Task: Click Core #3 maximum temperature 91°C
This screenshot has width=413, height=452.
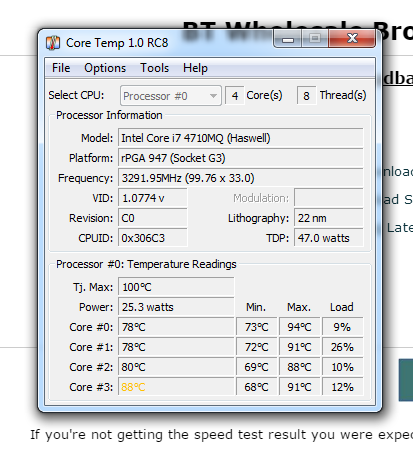Action: pyautogui.click(x=299, y=387)
